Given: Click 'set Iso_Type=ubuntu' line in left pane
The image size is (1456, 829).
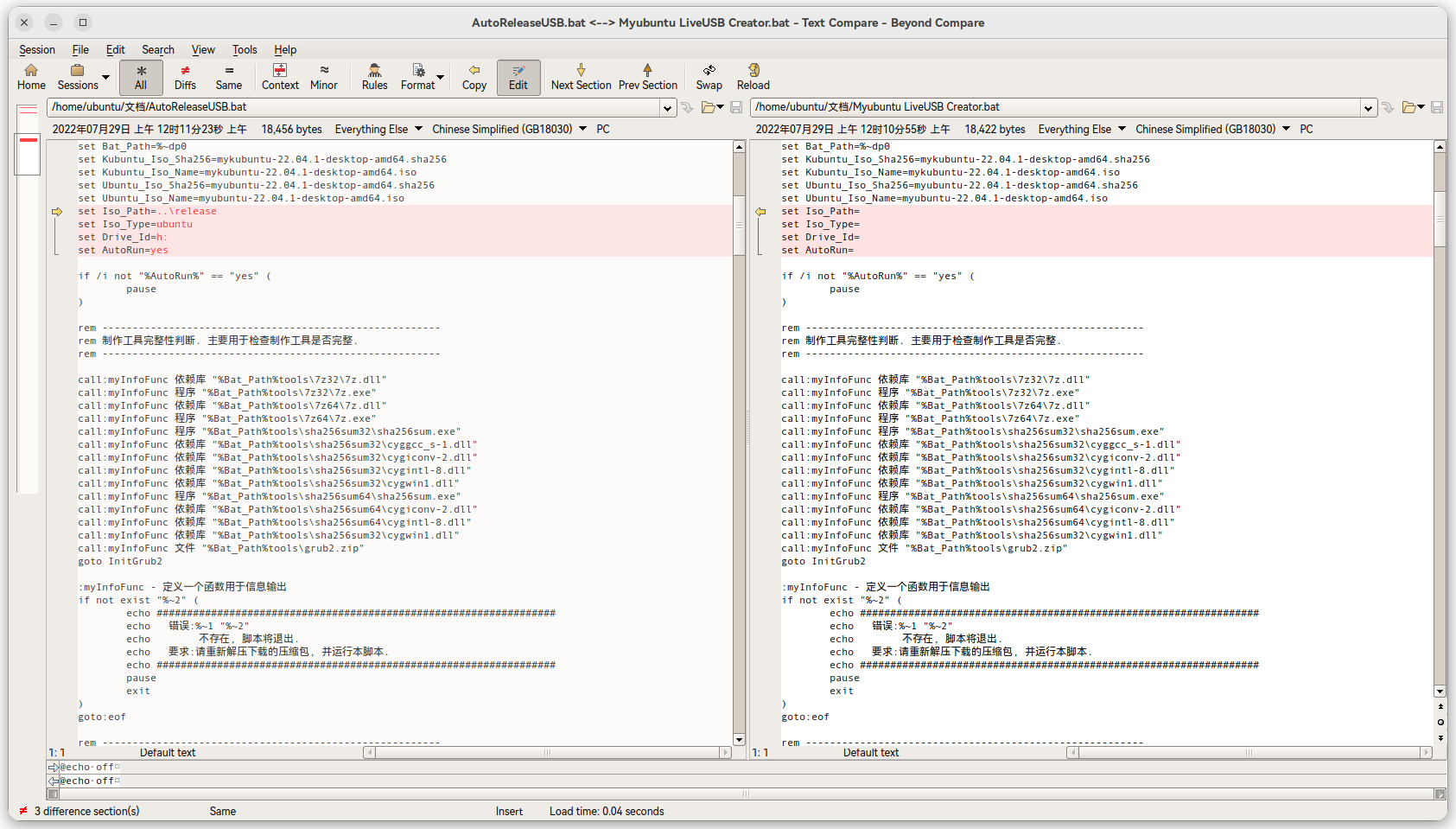Looking at the screenshot, I should tap(135, 225).
